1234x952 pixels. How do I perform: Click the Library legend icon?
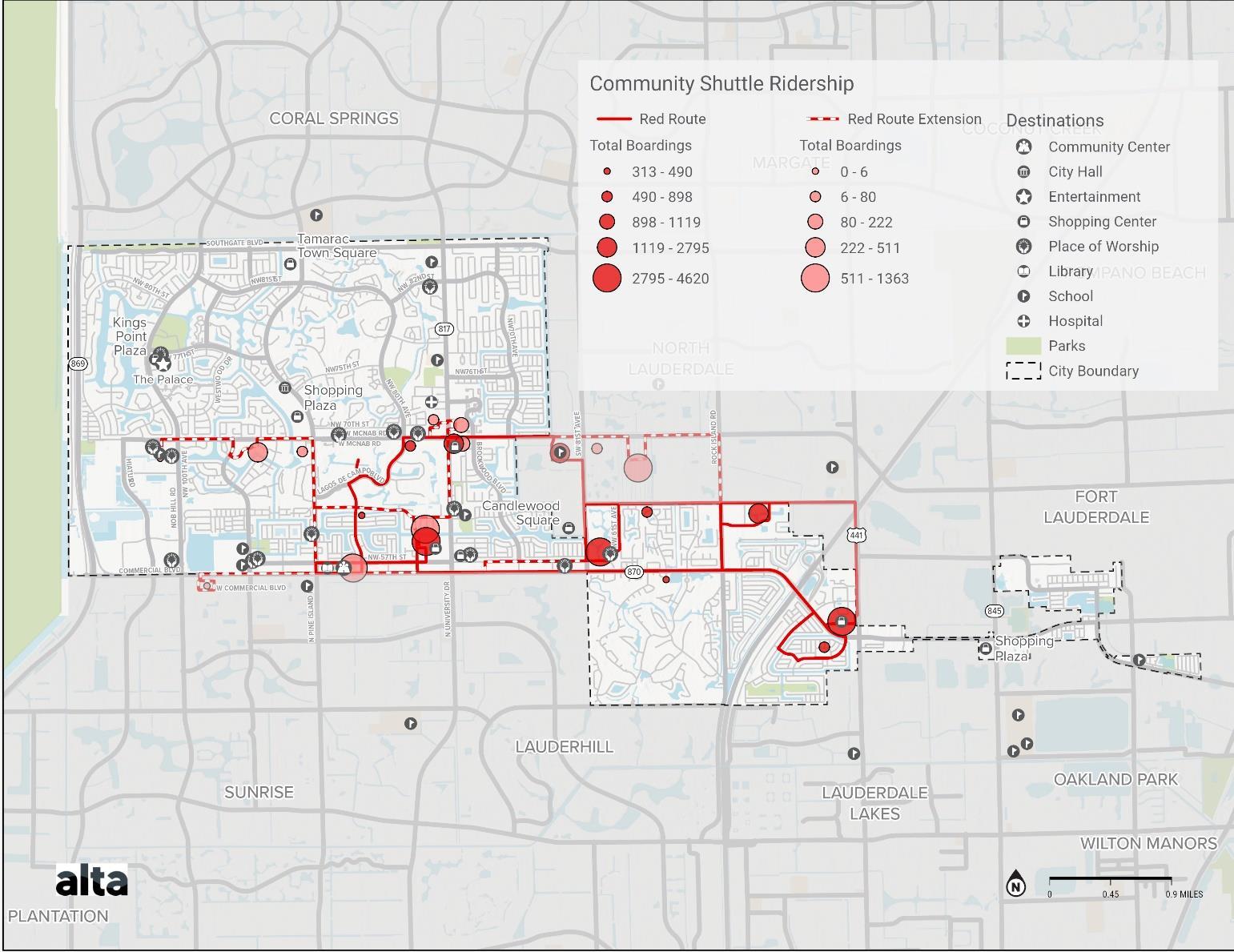(x=1023, y=271)
